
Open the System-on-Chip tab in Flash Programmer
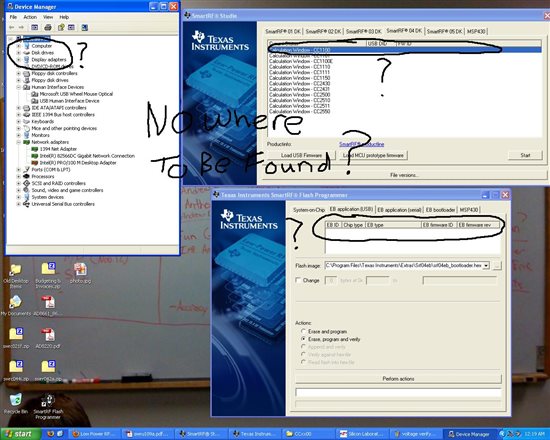click(309, 210)
